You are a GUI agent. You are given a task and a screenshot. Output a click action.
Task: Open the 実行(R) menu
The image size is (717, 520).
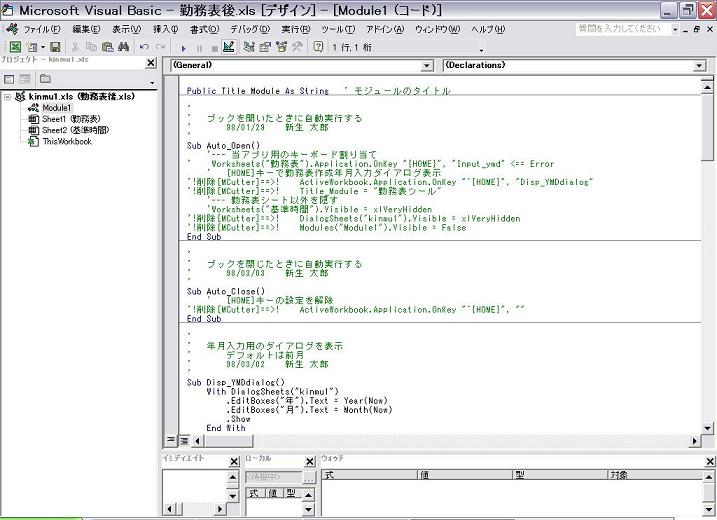click(x=295, y=29)
